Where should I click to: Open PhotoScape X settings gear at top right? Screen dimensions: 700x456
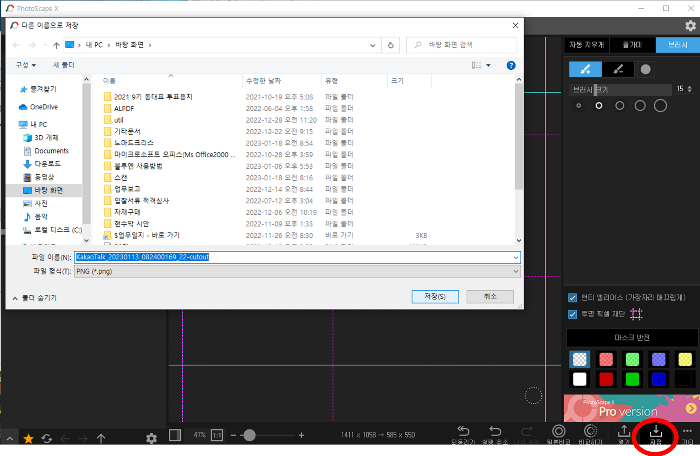tap(690, 26)
